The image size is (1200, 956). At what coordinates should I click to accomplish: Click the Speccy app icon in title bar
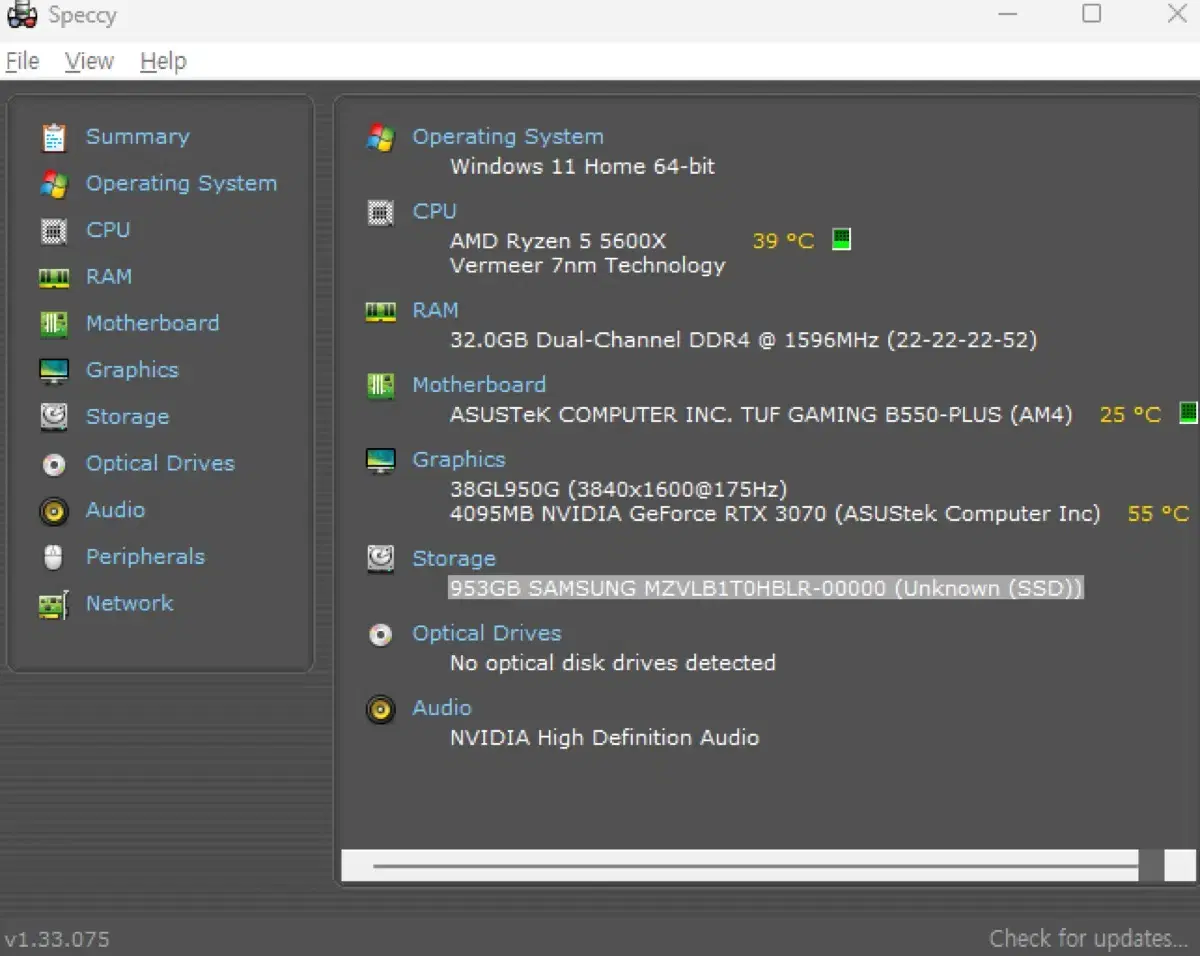point(22,15)
